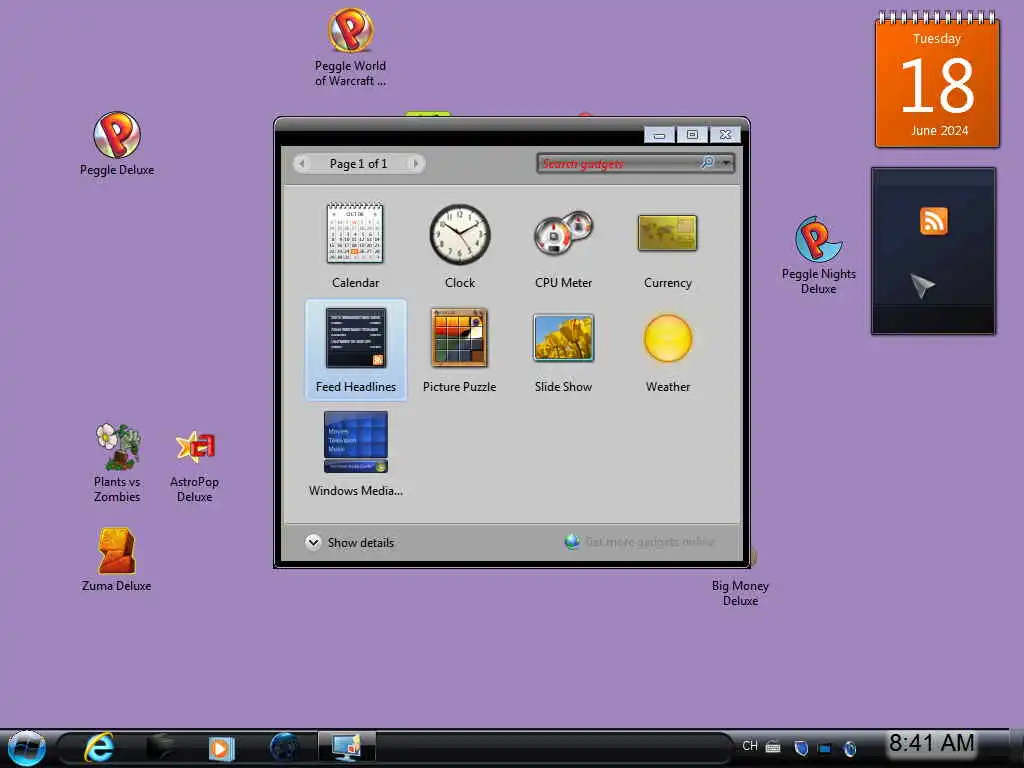
Task: Select the Currency gadget
Action: [x=667, y=246]
